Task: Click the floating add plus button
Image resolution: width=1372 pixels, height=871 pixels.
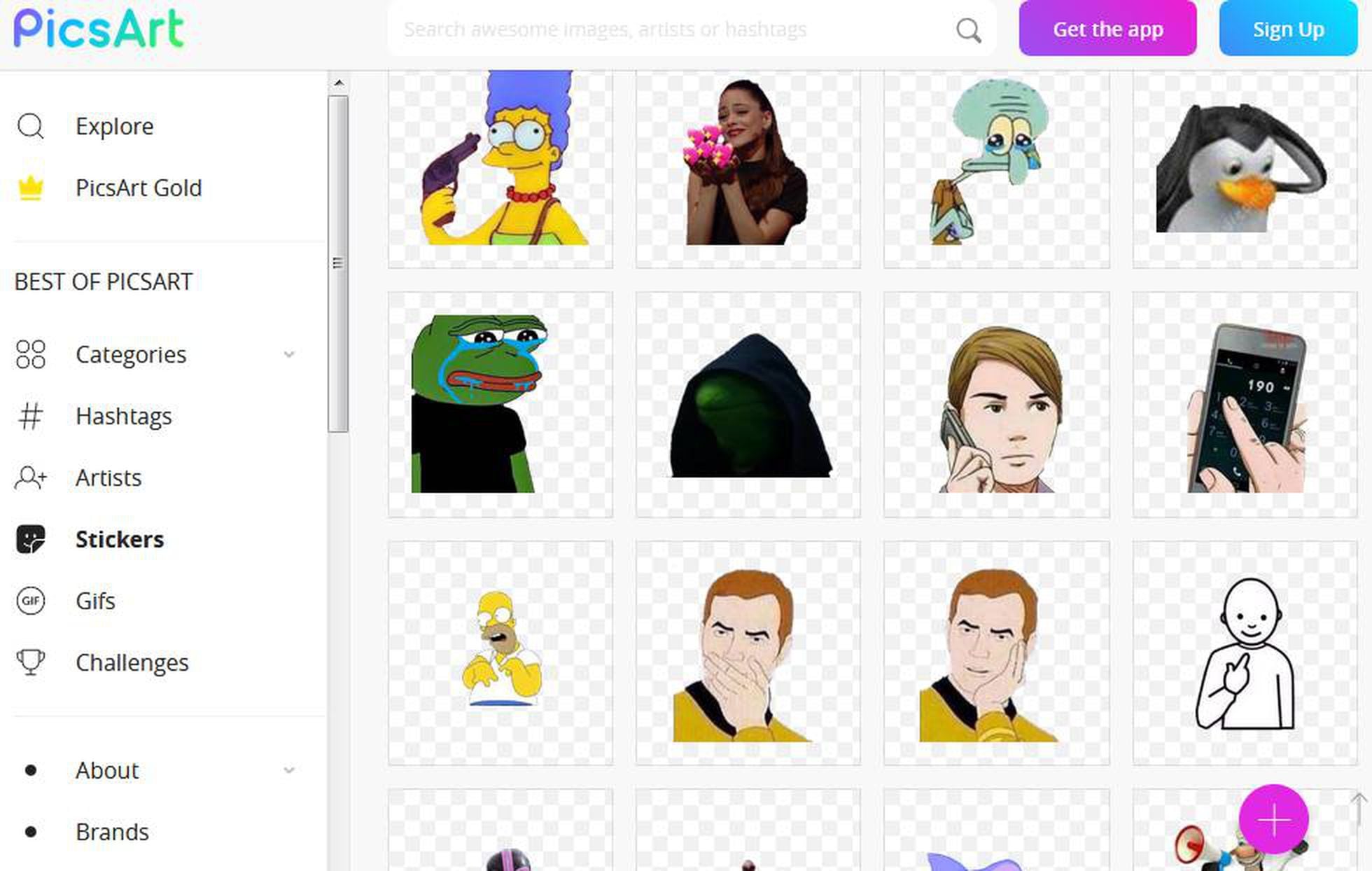Action: [x=1275, y=821]
